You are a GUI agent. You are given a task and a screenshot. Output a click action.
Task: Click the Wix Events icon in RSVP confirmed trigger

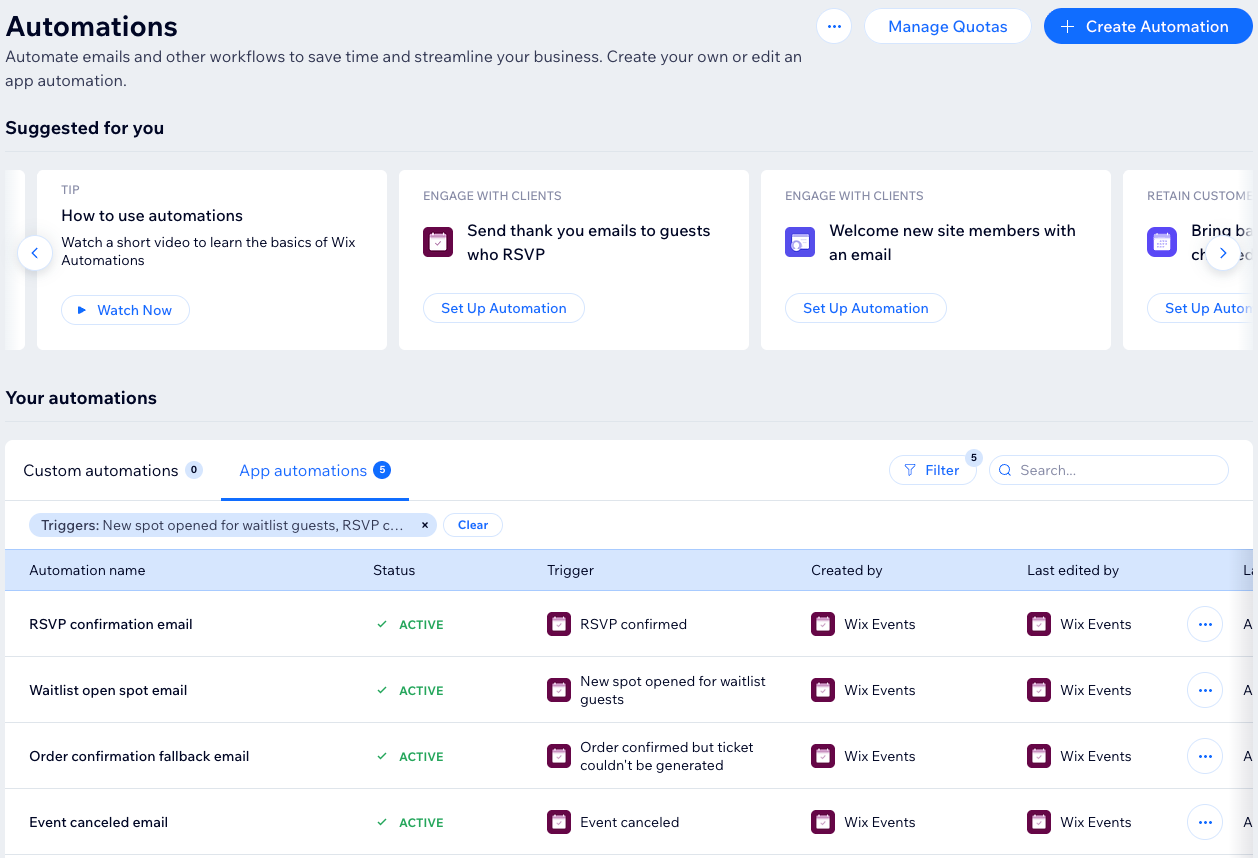point(559,624)
